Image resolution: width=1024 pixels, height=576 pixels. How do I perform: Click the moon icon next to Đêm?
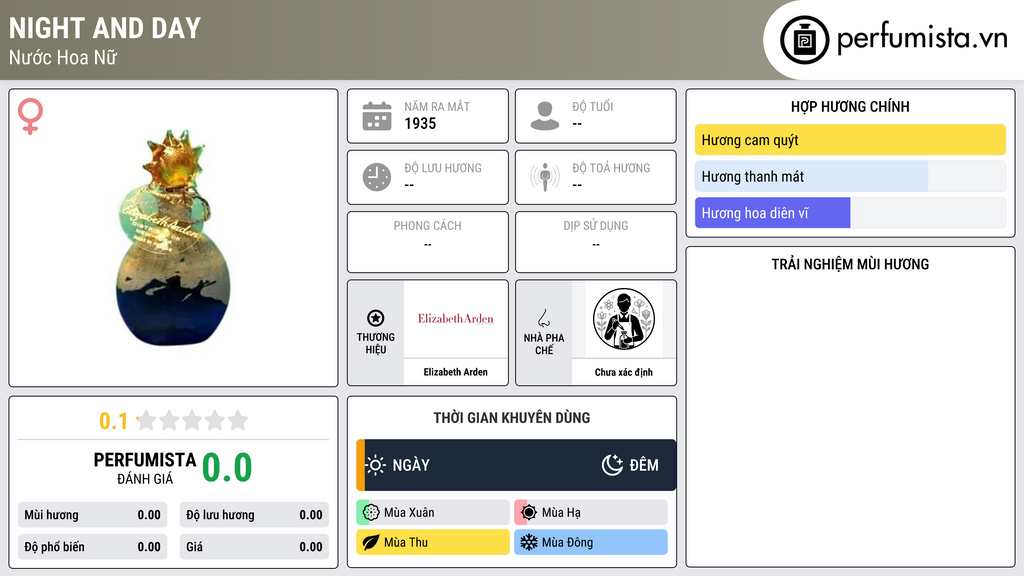pyautogui.click(x=612, y=465)
